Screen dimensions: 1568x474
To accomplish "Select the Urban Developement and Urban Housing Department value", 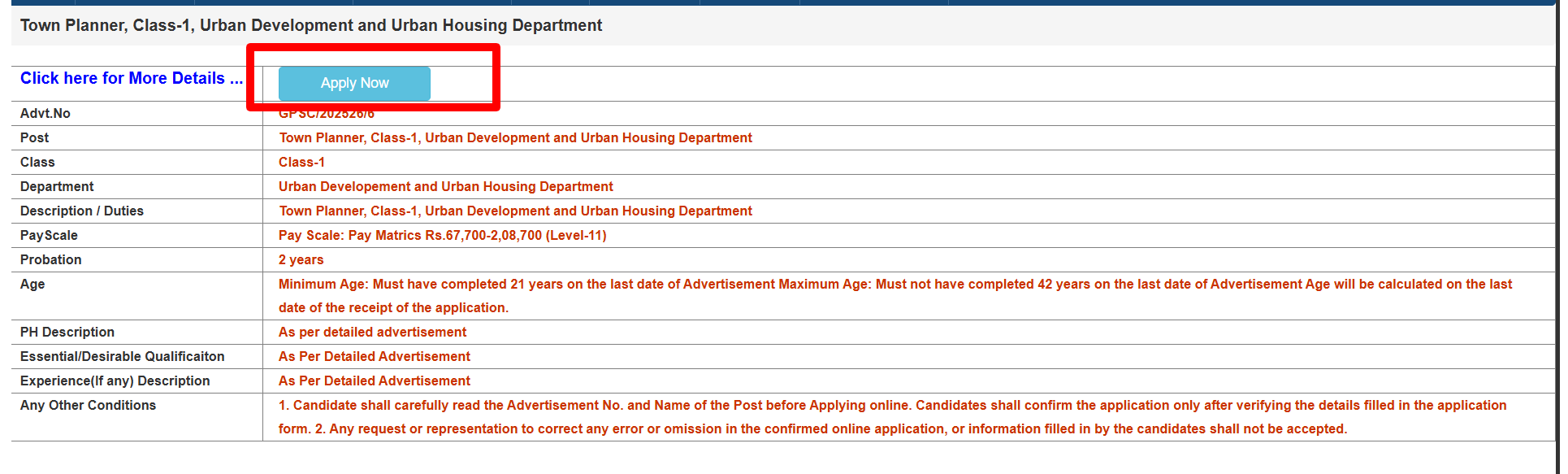I will (x=445, y=186).
